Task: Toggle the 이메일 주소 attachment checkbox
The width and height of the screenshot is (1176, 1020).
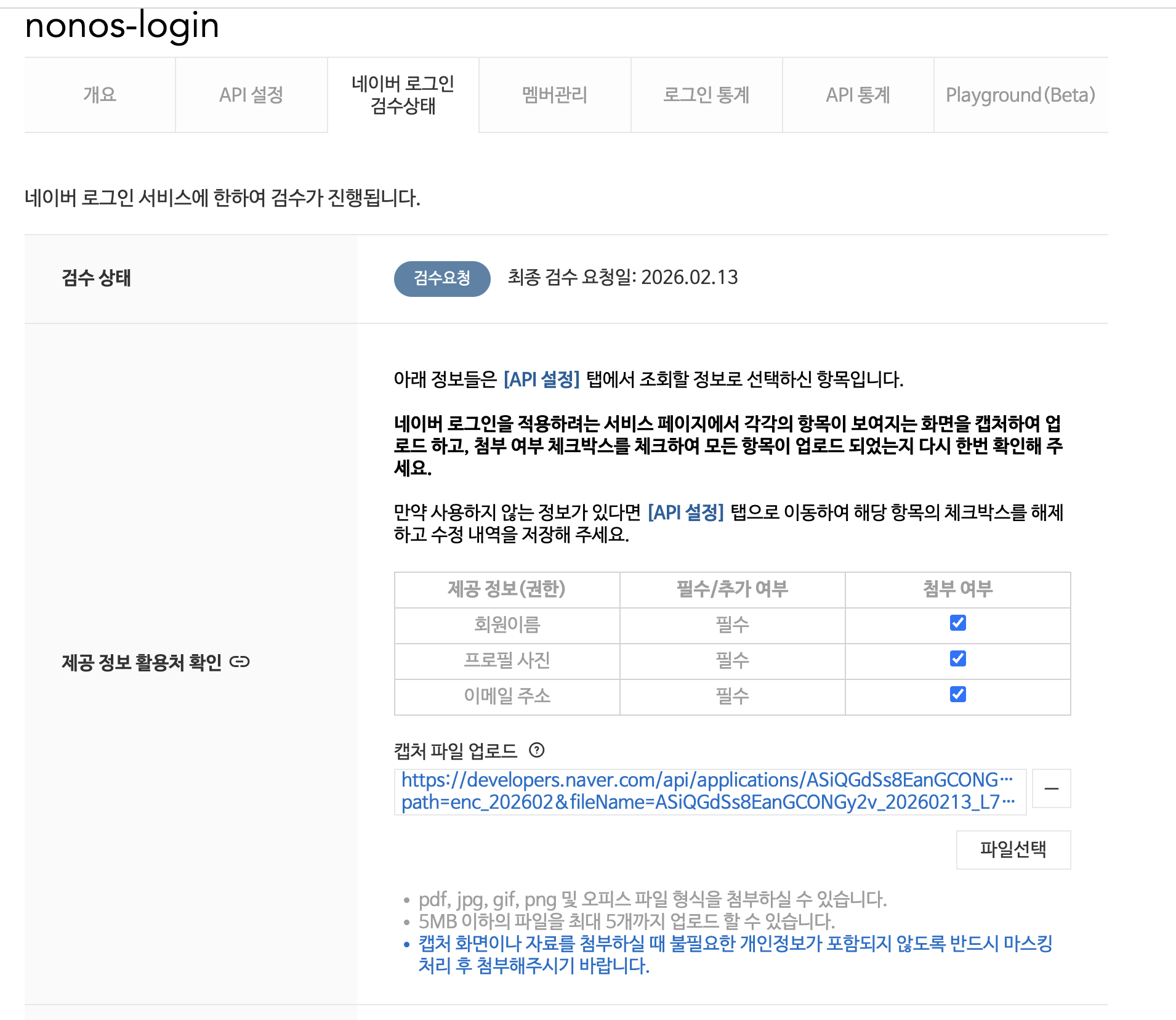Action: click(958, 694)
